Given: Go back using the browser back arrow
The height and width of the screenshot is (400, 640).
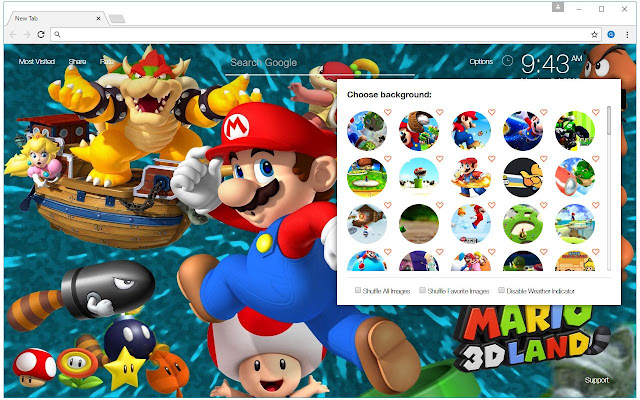Looking at the screenshot, I should click(13, 35).
